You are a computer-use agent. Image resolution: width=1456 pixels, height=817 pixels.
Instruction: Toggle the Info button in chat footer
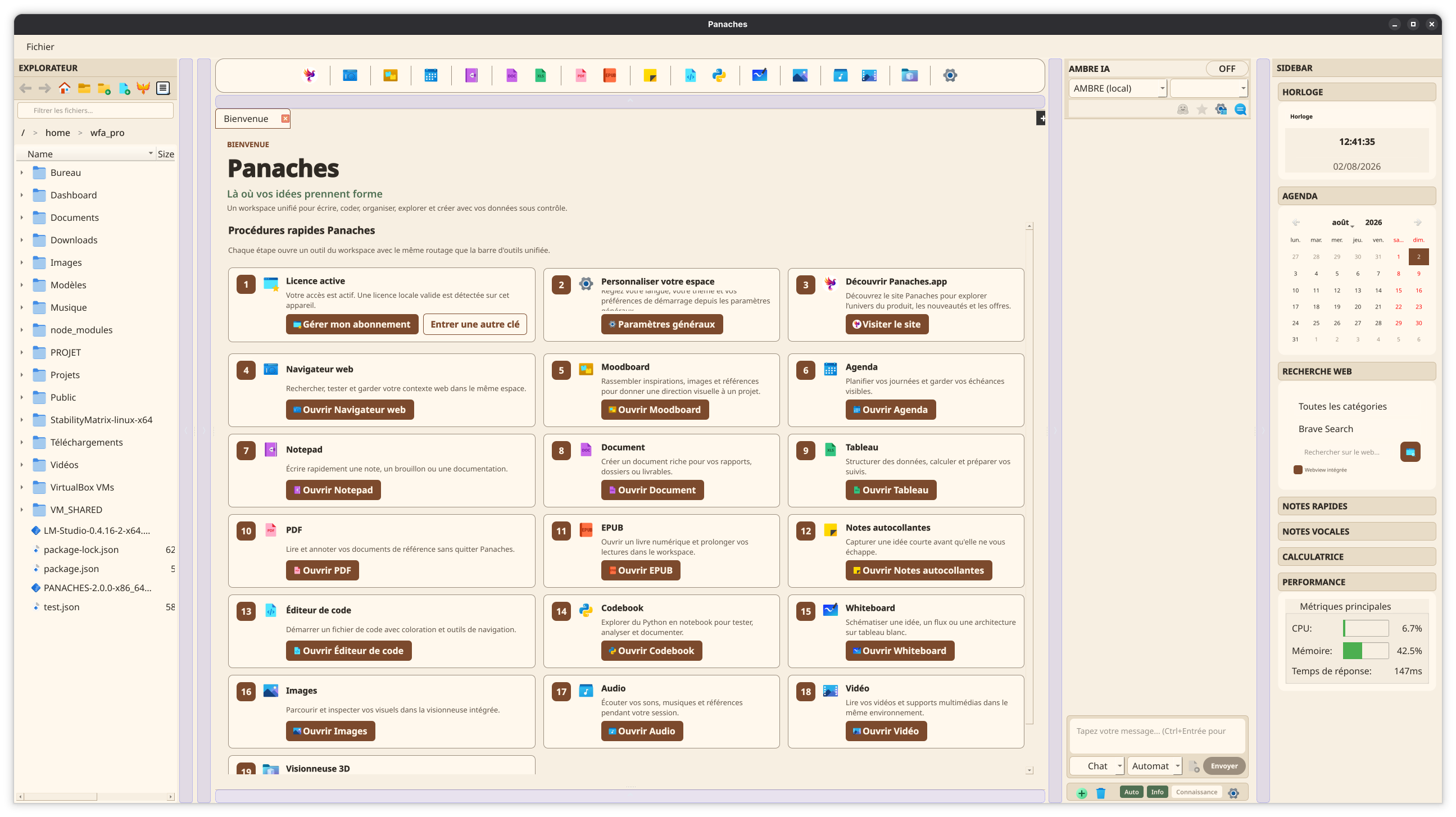[1157, 792]
